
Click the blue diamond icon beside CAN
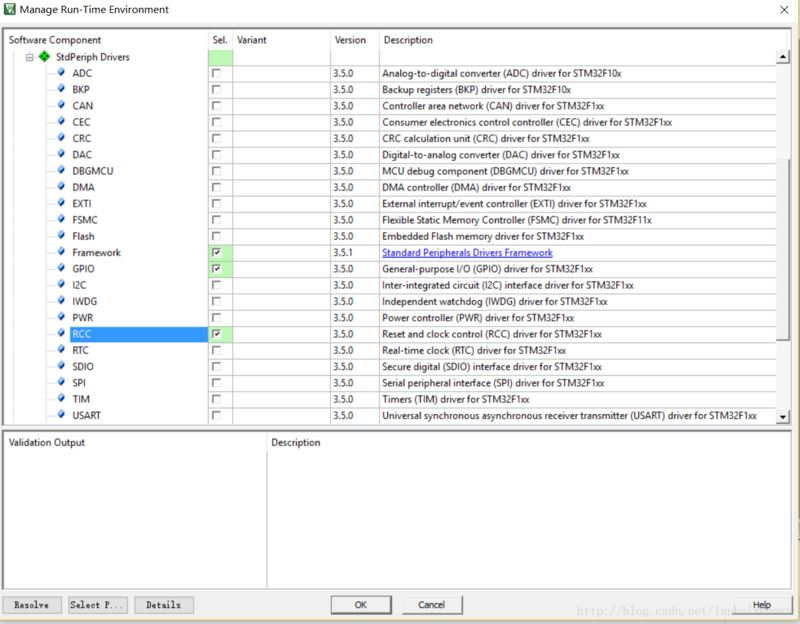[x=61, y=105]
